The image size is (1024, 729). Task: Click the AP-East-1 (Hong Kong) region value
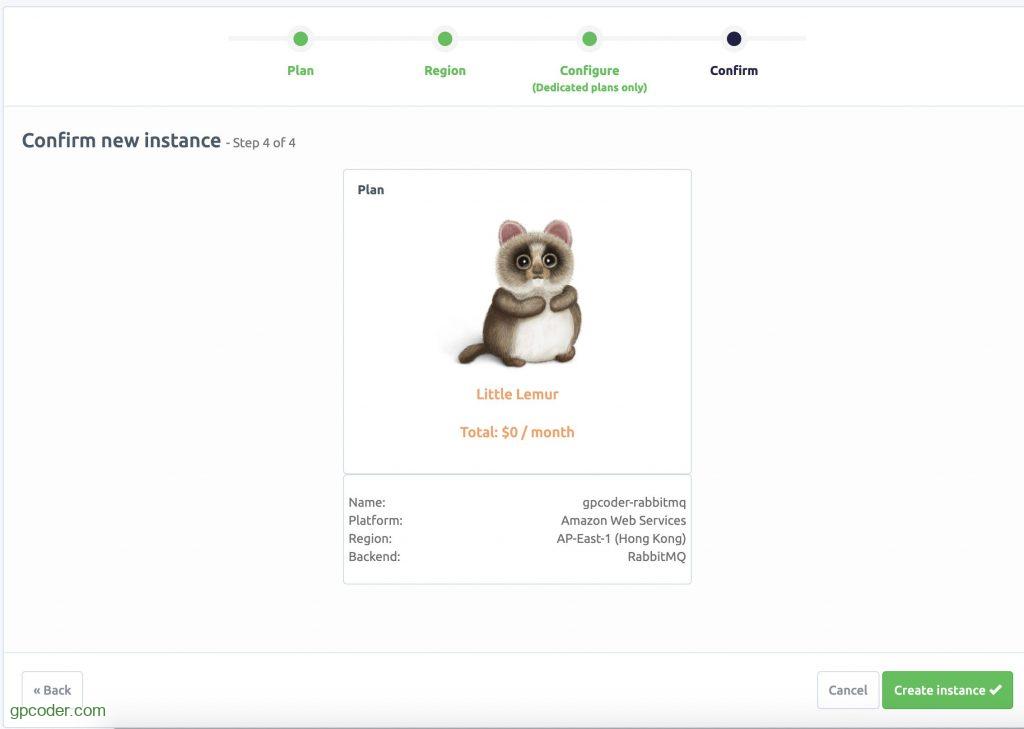[621, 538]
